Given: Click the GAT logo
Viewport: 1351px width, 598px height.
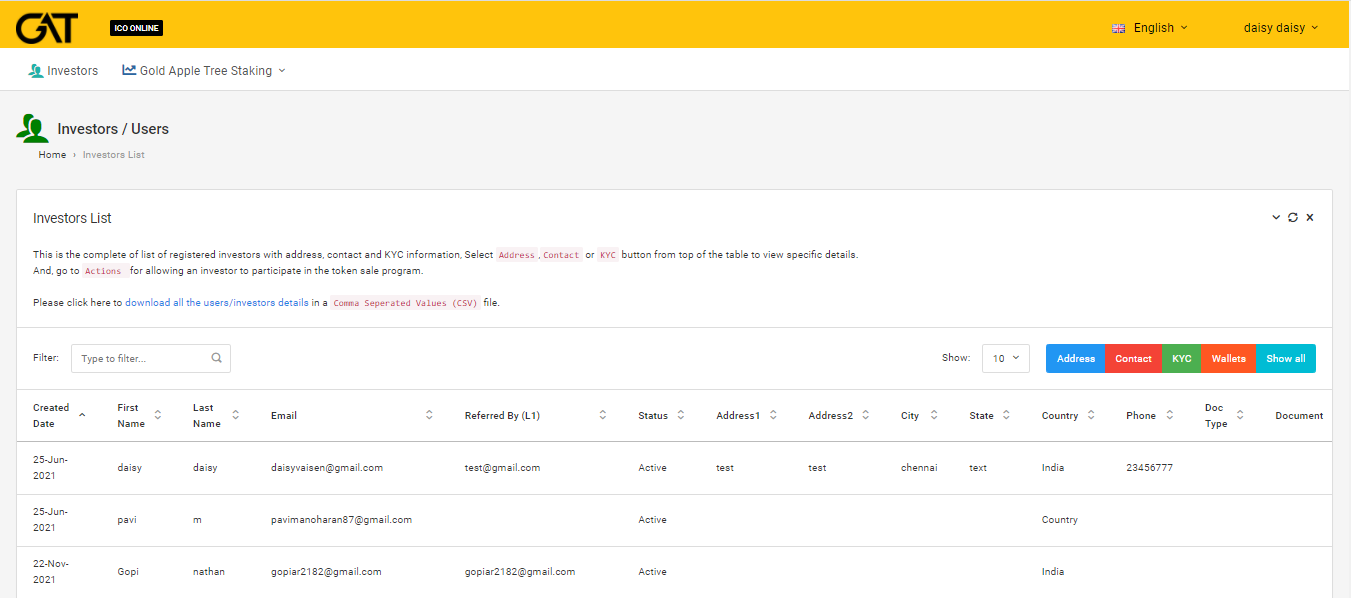Looking at the screenshot, I should pyautogui.click(x=46, y=28).
